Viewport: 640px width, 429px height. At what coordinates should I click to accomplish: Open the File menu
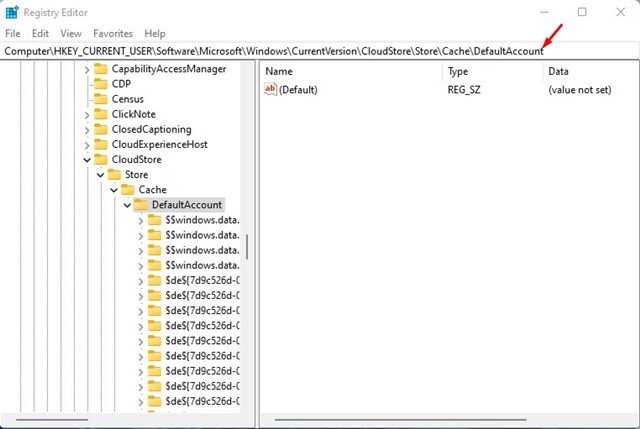(13, 33)
